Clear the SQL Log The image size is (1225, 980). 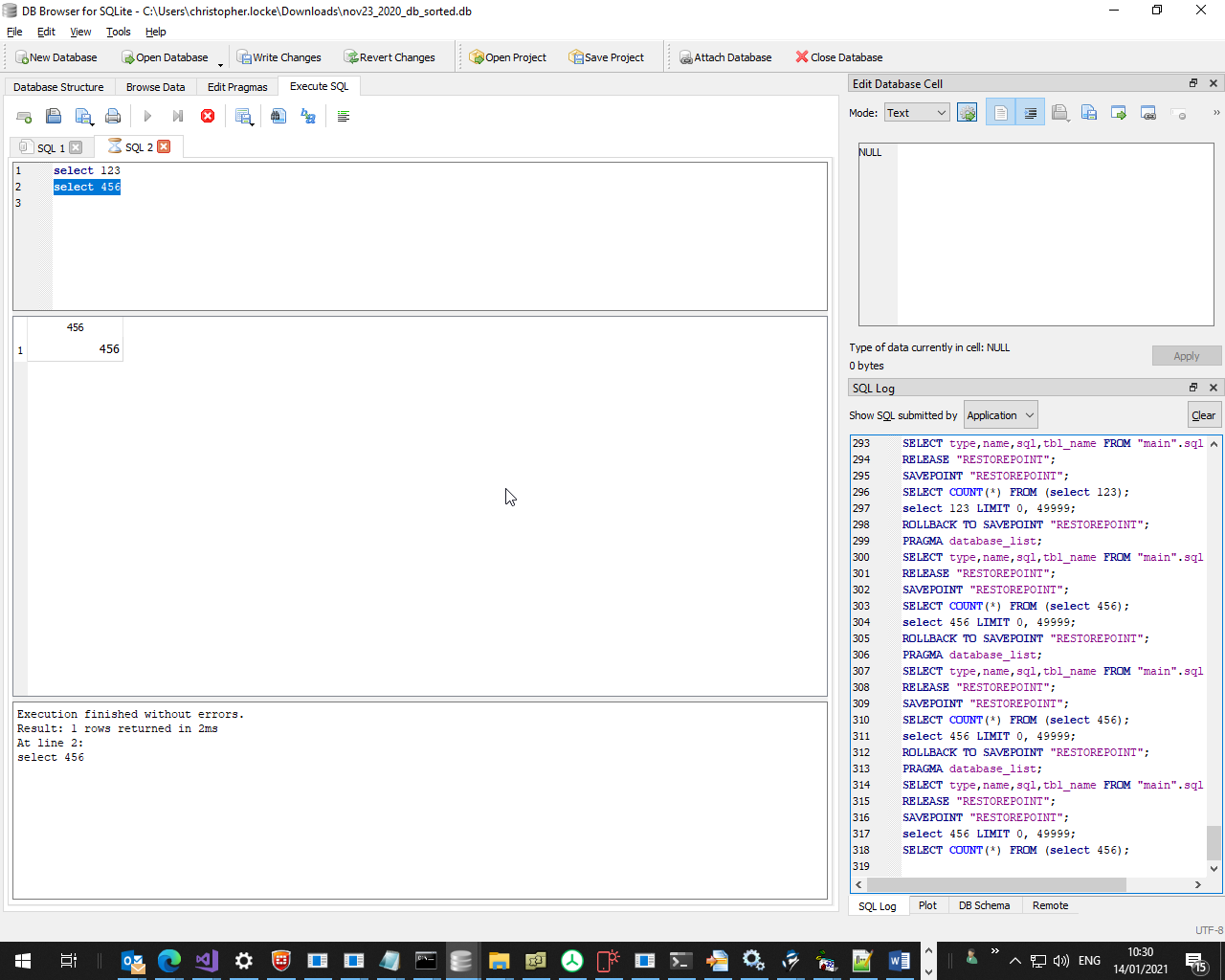coord(1203,414)
